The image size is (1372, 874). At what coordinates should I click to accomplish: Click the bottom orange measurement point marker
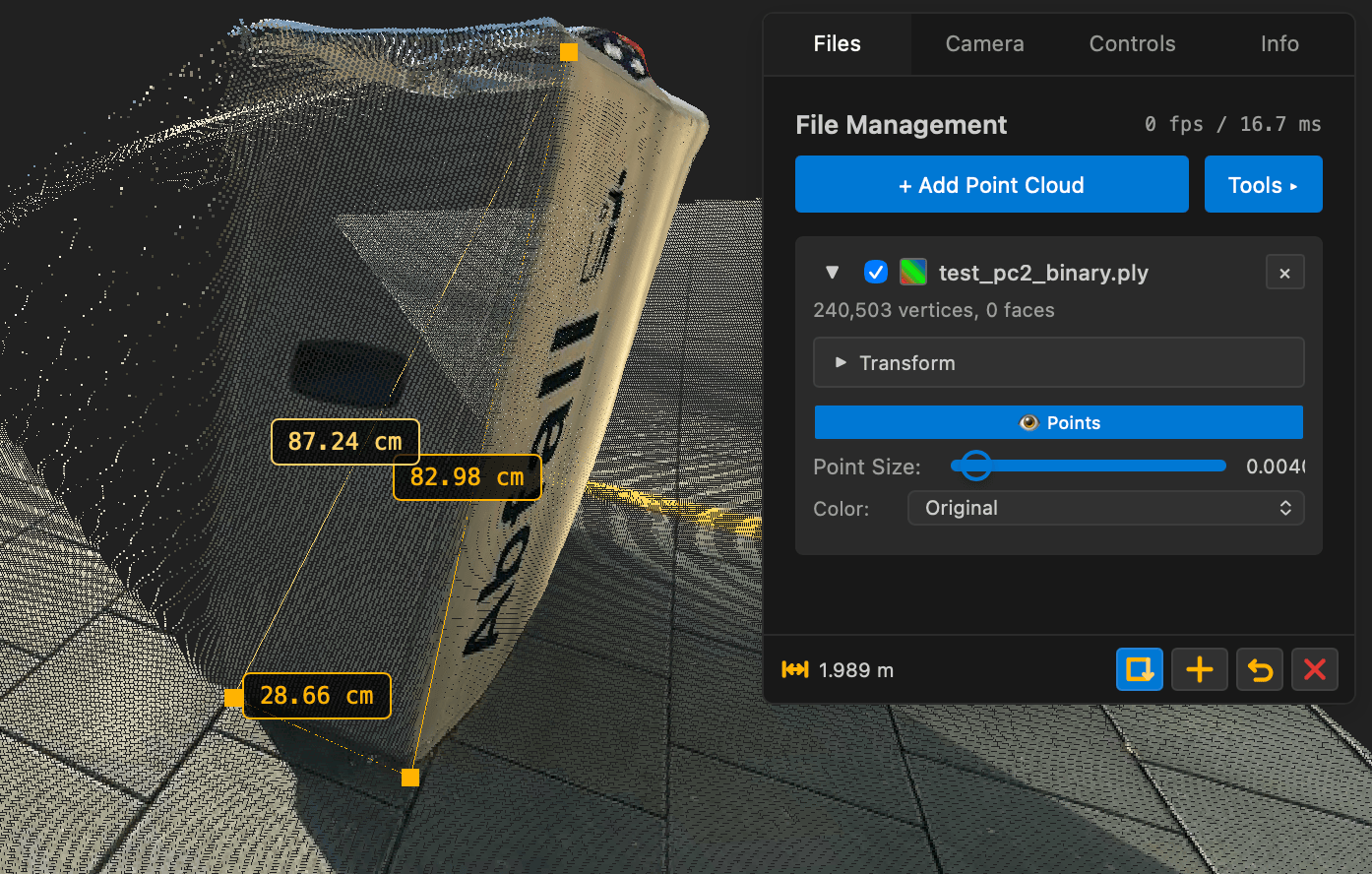(x=410, y=778)
